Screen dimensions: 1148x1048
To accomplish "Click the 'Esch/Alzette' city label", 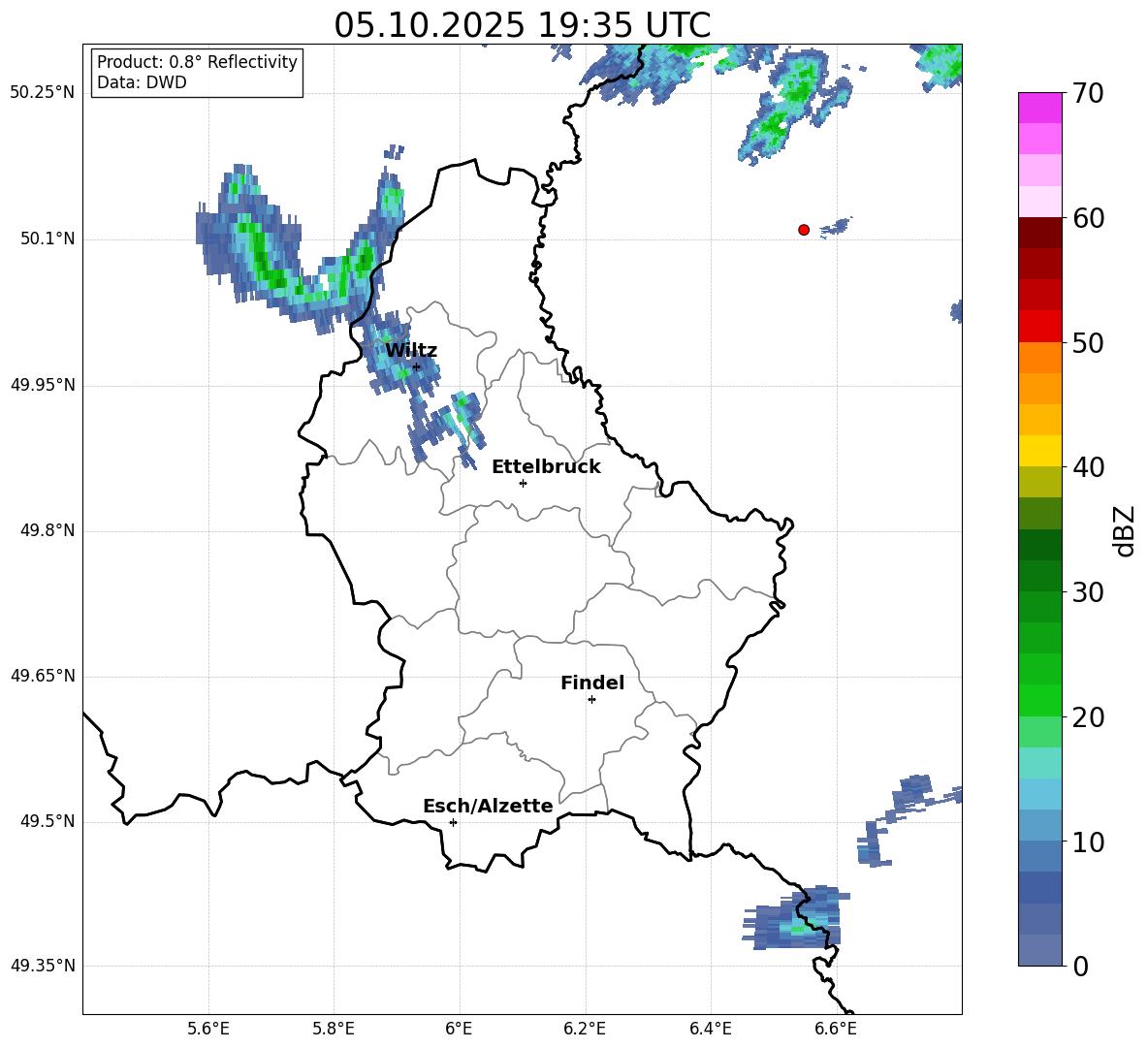I will pos(488,806).
